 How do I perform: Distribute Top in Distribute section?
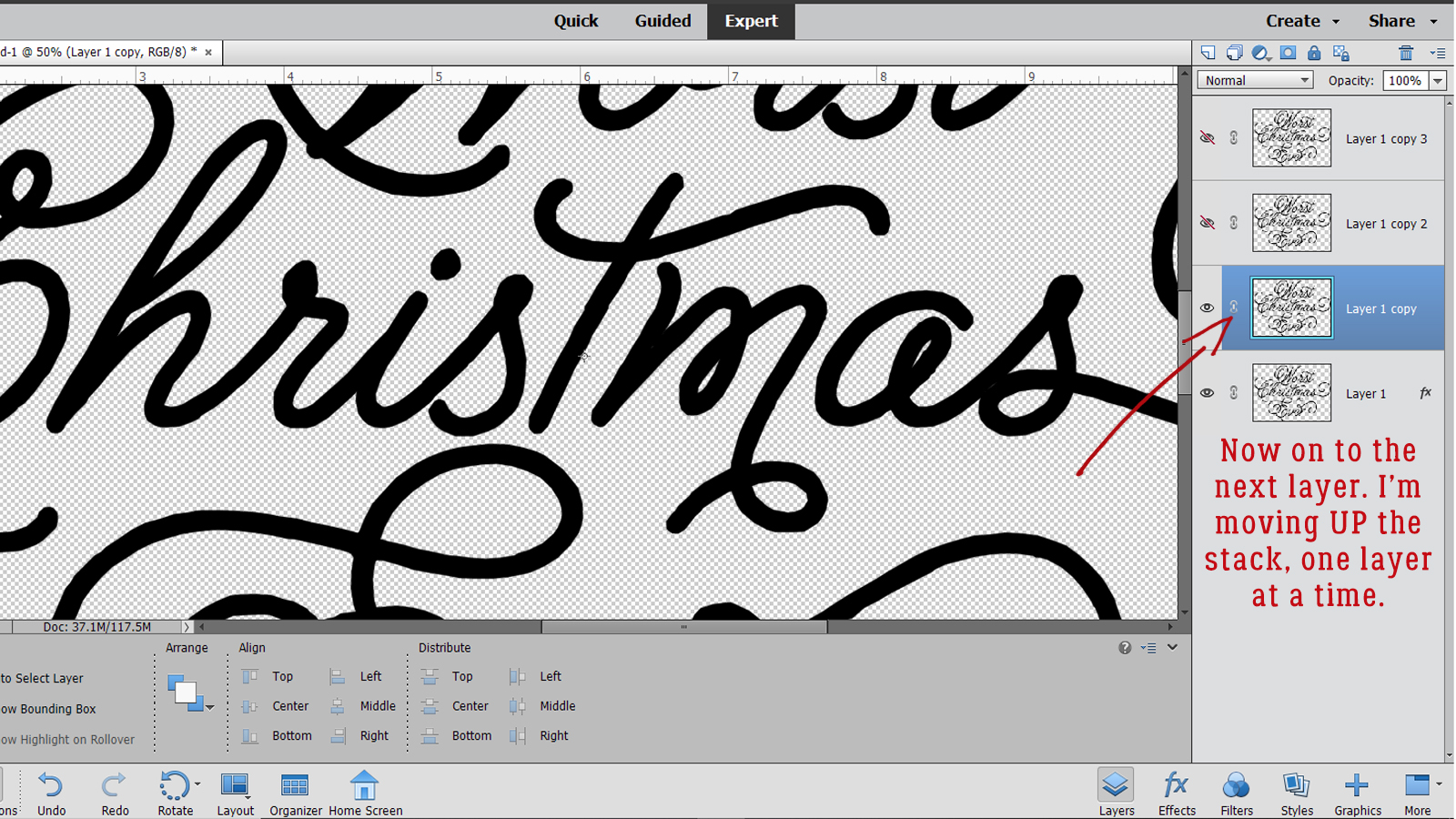click(448, 677)
